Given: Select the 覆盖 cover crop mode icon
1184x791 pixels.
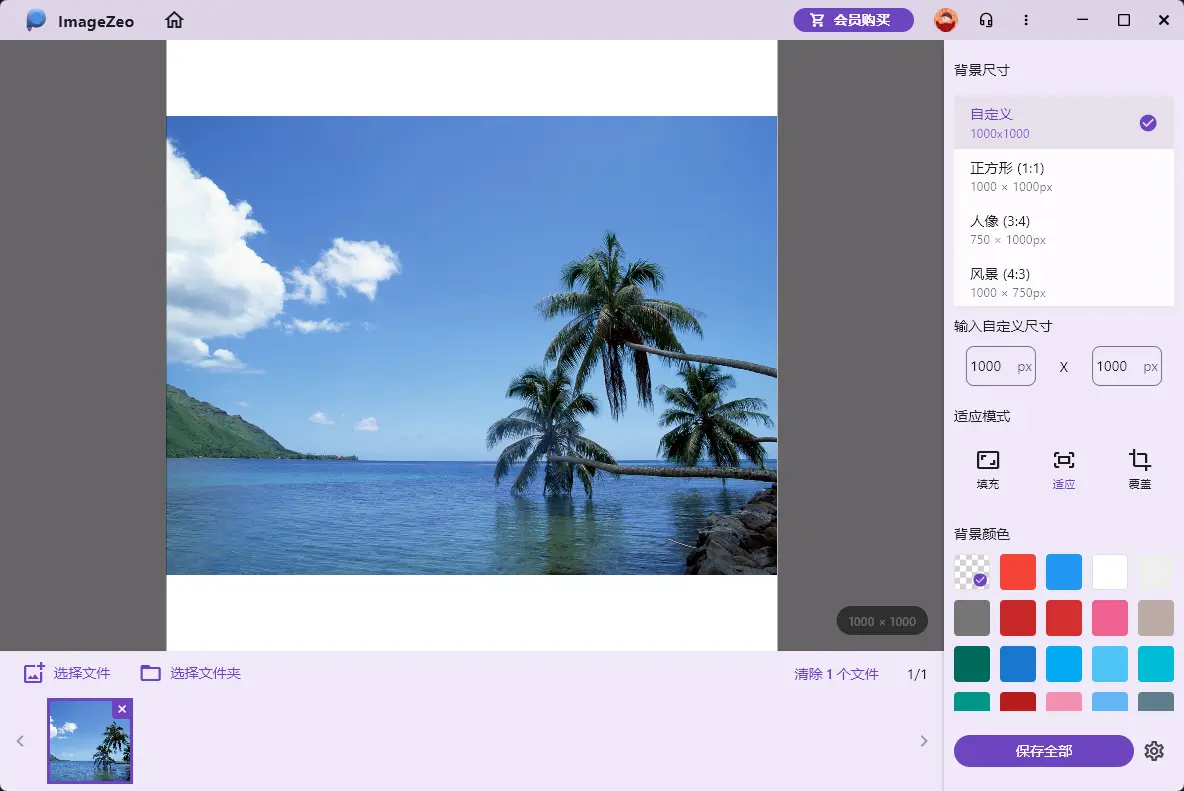Looking at the screenshot, I should tap(1140, 469).
